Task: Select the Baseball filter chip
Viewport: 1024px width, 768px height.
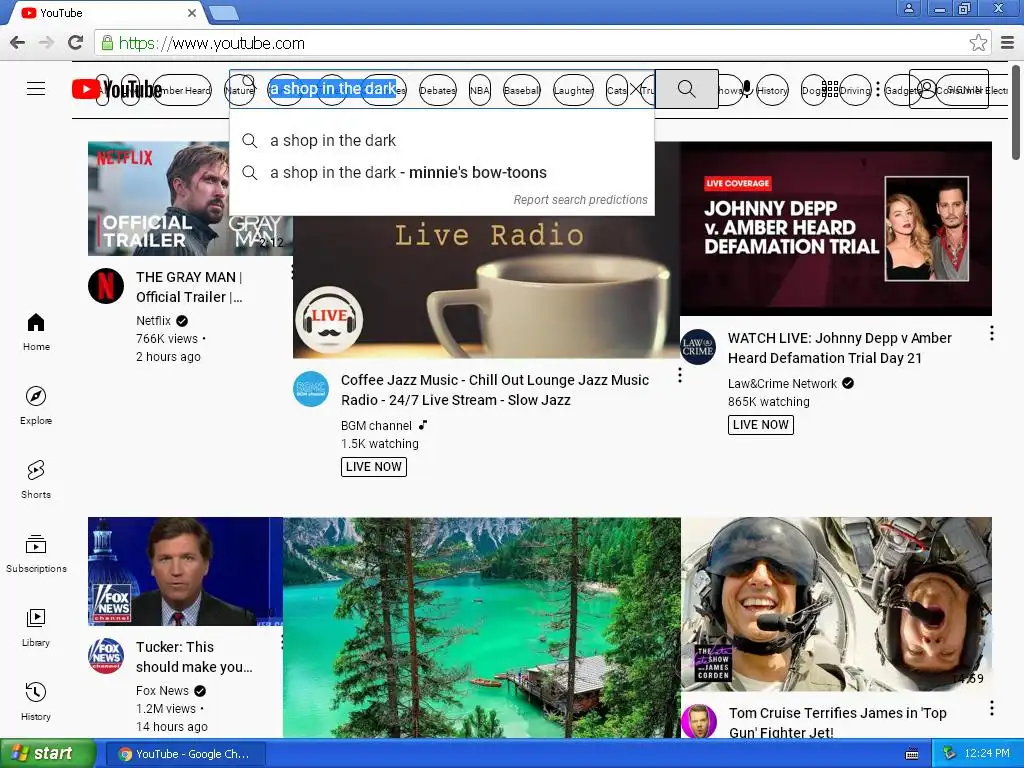Action: click(522, 91)
